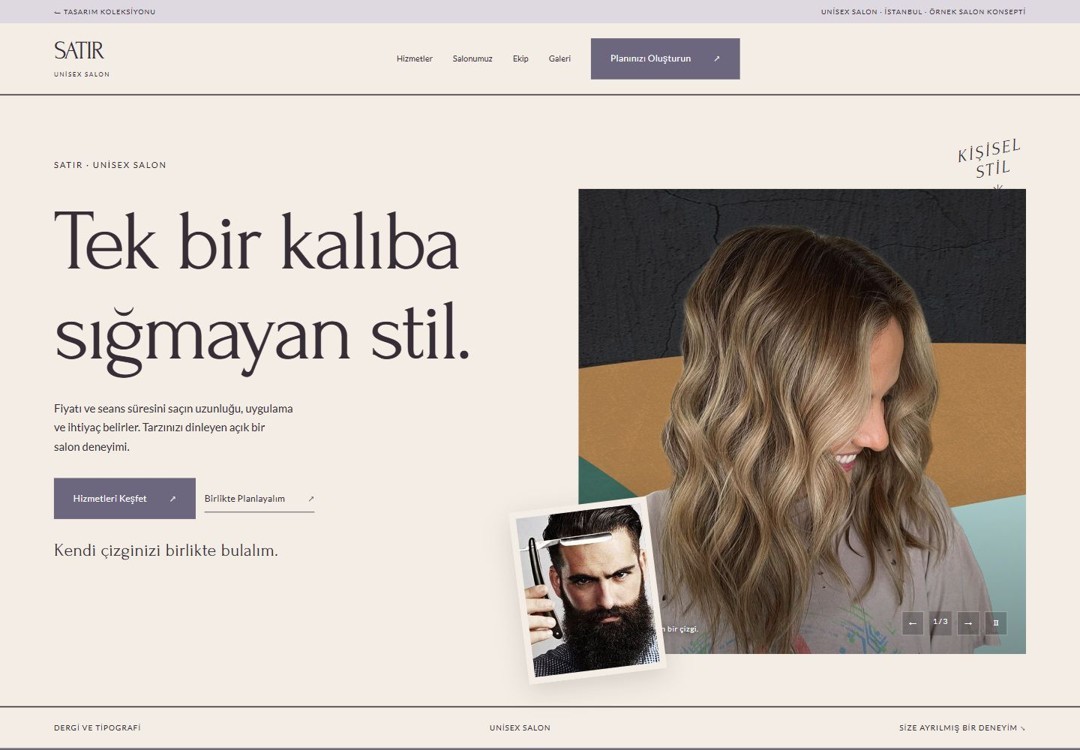The height and width of the screenshot is (750, 1080).
Task: Open the Galeri navigation link
Action: click(559, 59)
